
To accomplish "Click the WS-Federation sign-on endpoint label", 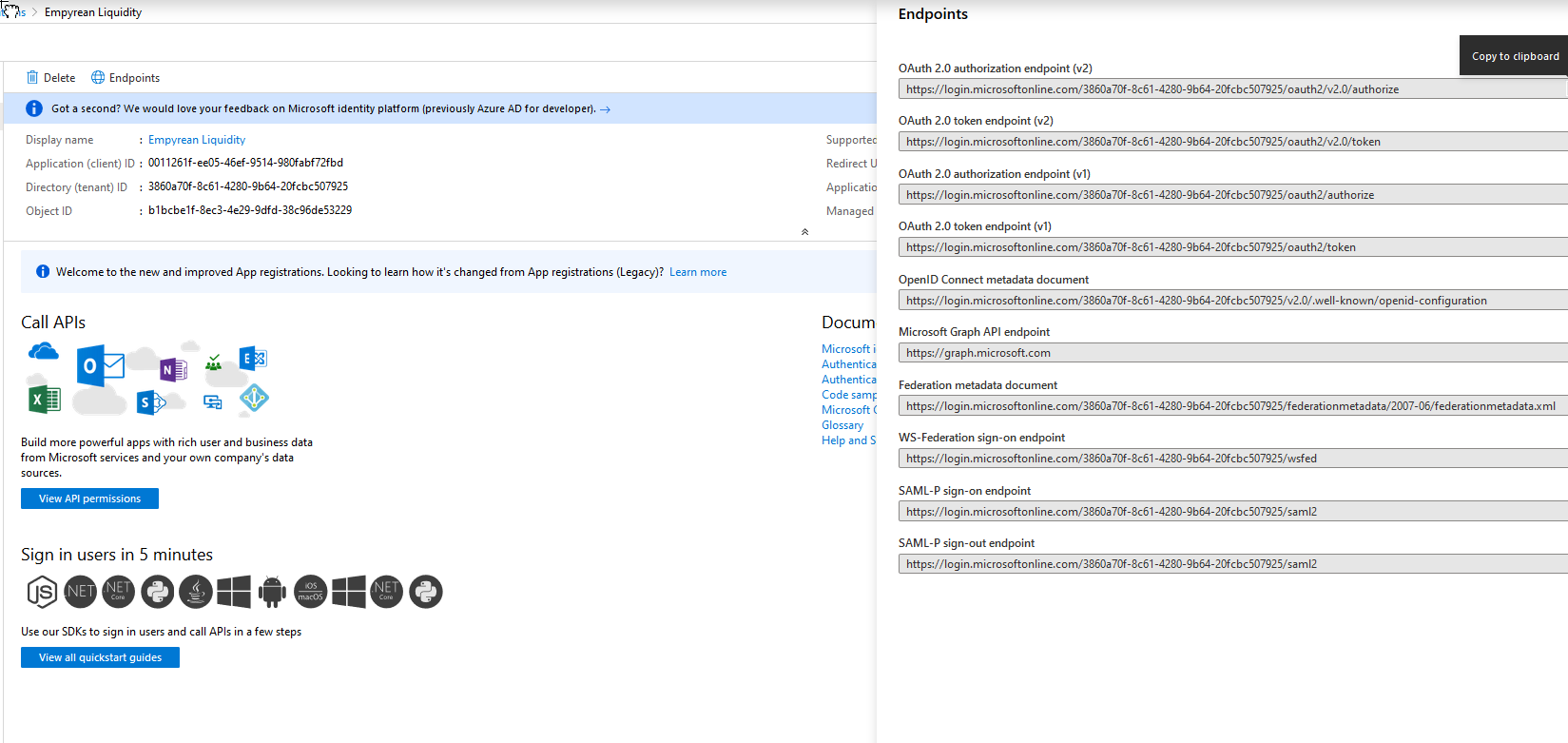I will 981,438.
